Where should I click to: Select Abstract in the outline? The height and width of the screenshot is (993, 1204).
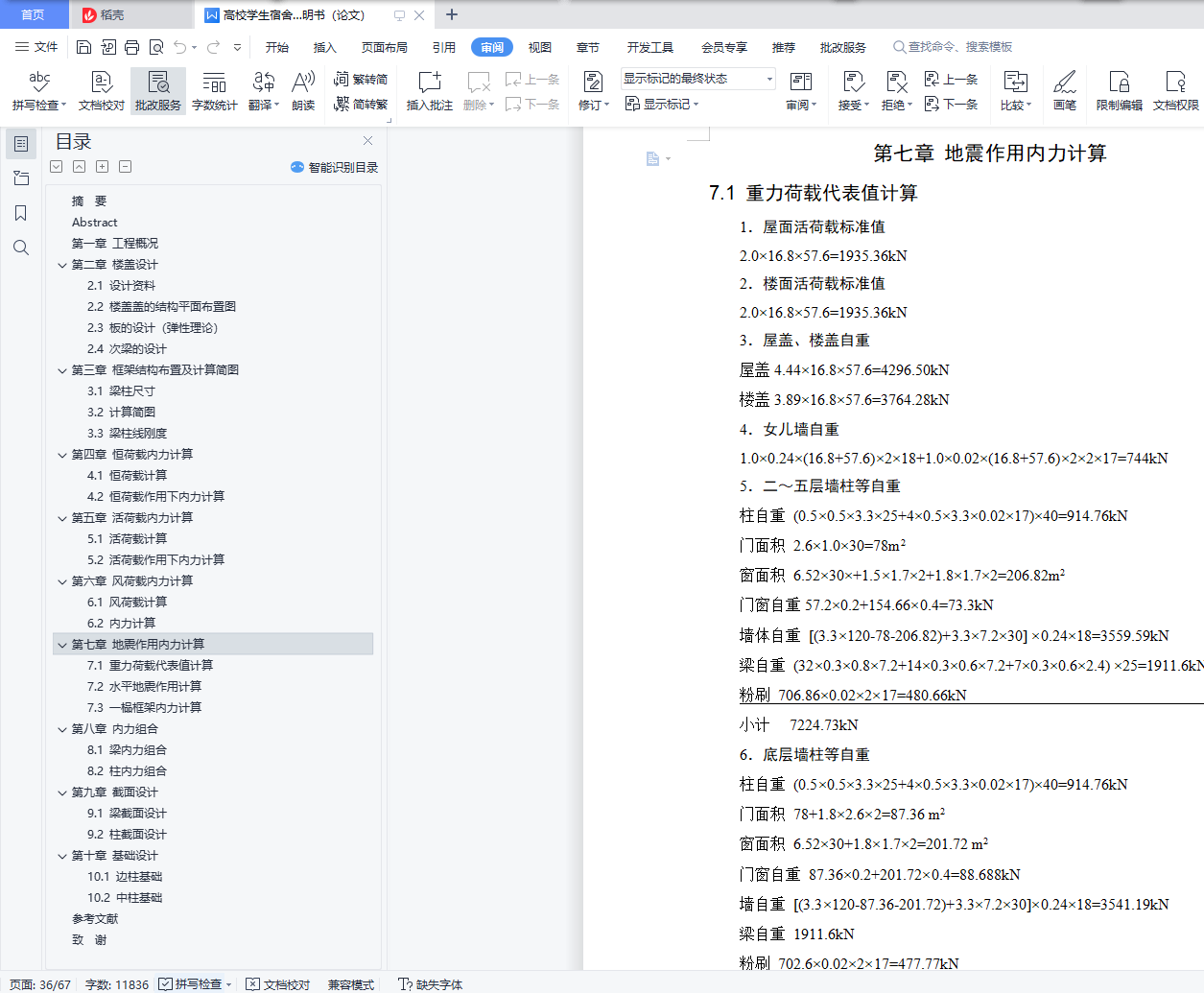pos(94,223)
